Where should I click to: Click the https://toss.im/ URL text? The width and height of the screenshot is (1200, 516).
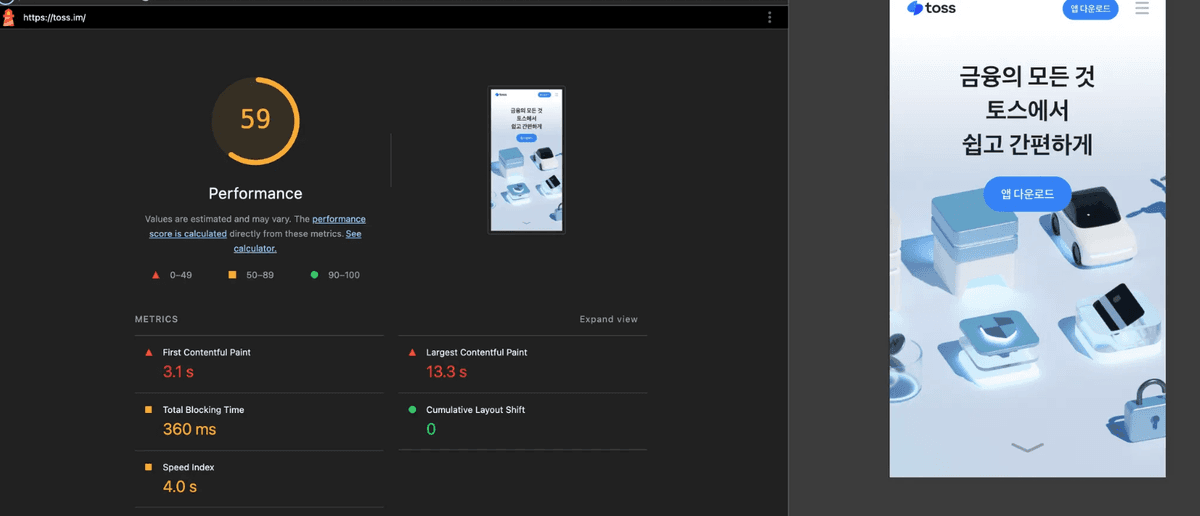[55, 18]
